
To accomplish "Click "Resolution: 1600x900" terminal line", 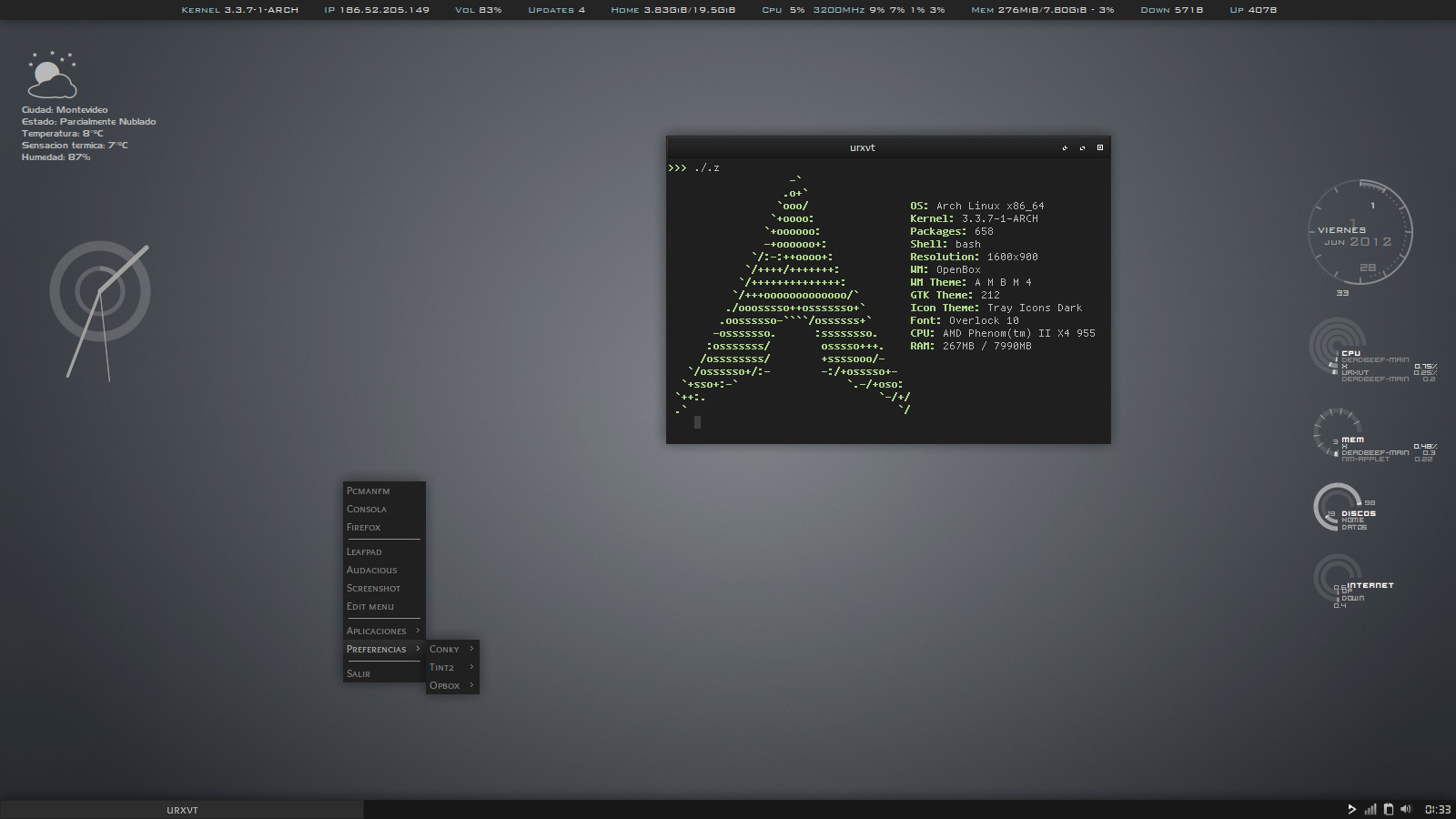I will pyautogui.click(x=974, y=257).
